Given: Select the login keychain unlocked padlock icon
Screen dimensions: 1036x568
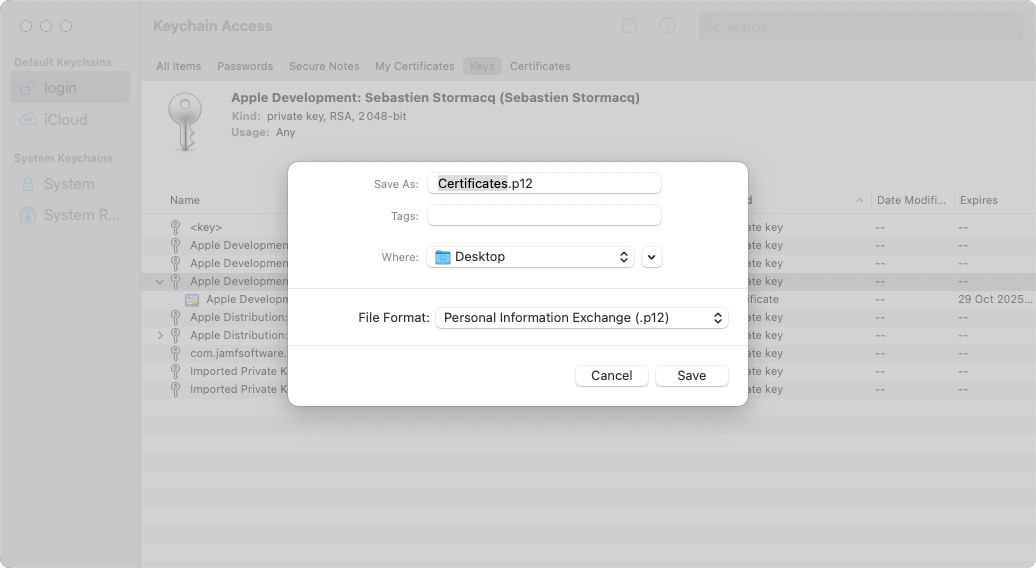Looking at the screenshot, I should coord(27,88).
